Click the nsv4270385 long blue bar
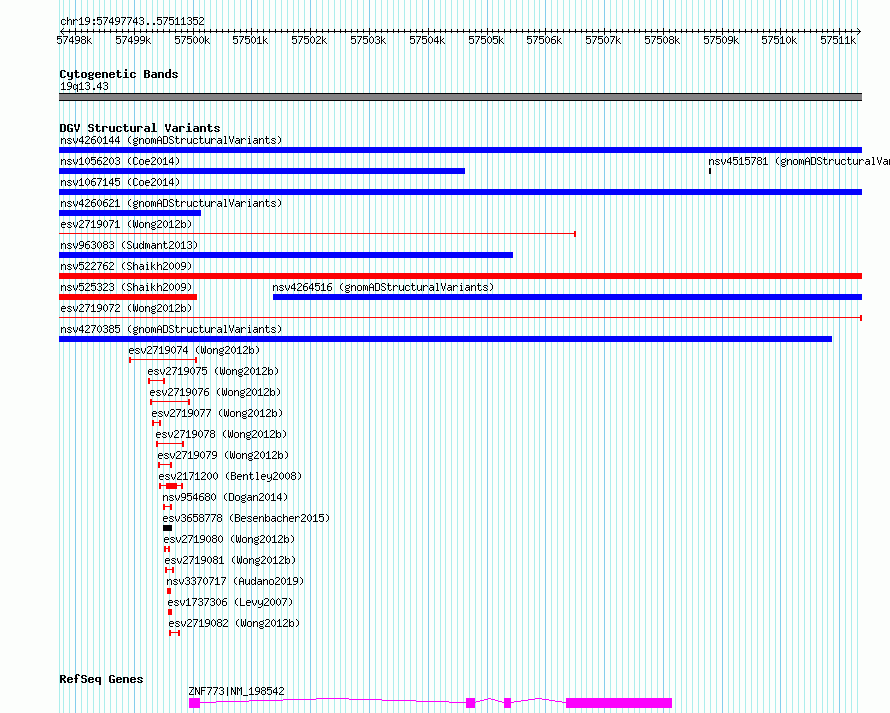890x713 pixels. (446, 339)
